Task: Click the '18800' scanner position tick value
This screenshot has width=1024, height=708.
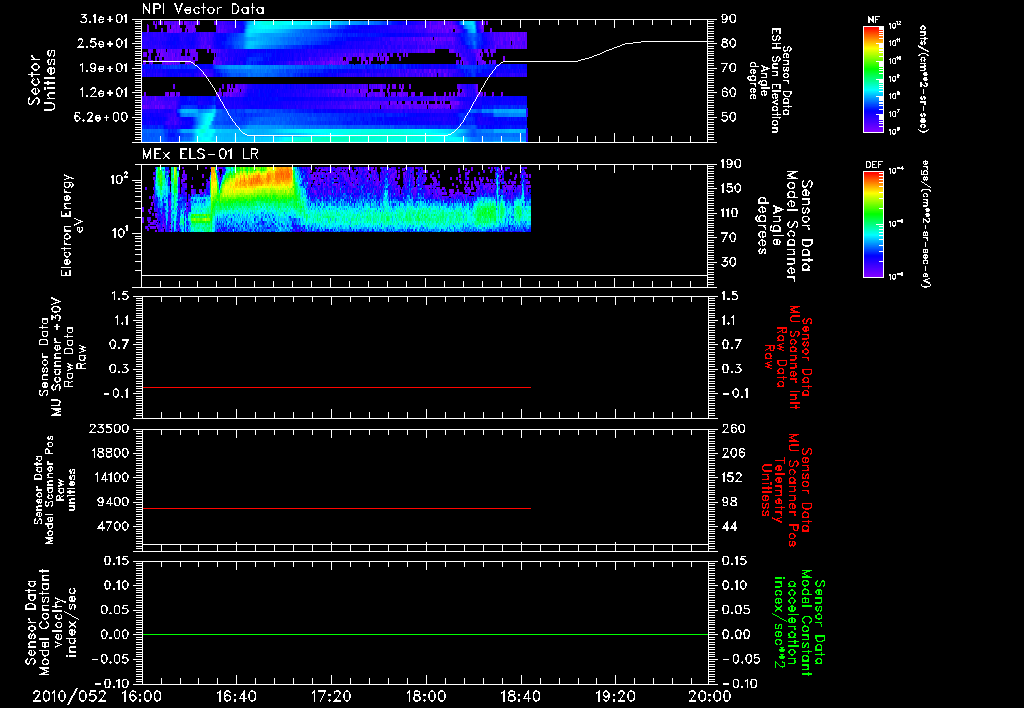Action: click(108, 453)
